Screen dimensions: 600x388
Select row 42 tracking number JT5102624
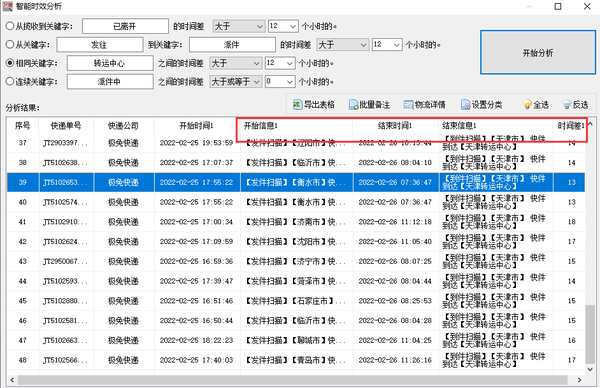[x=65, y=242]
